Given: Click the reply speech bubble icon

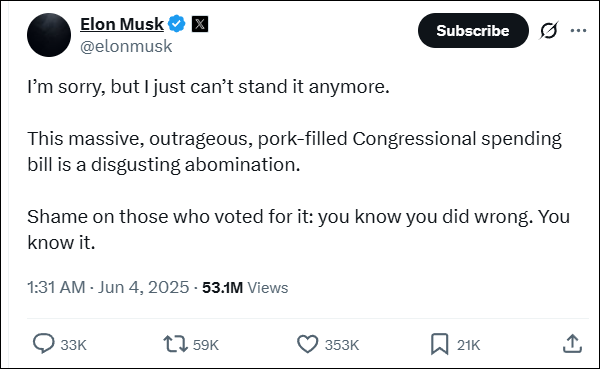Looking at the screenshot, I should click(43, 343).
